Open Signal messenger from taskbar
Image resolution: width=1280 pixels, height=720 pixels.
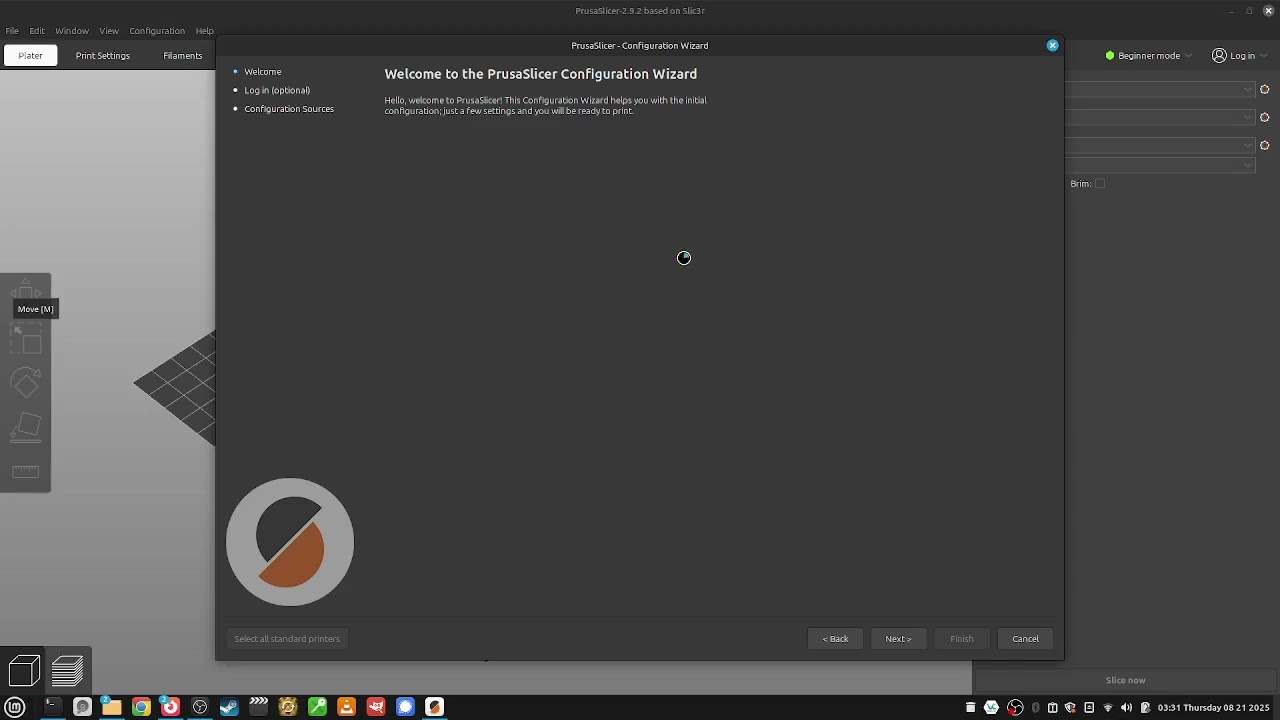[405, 707]
